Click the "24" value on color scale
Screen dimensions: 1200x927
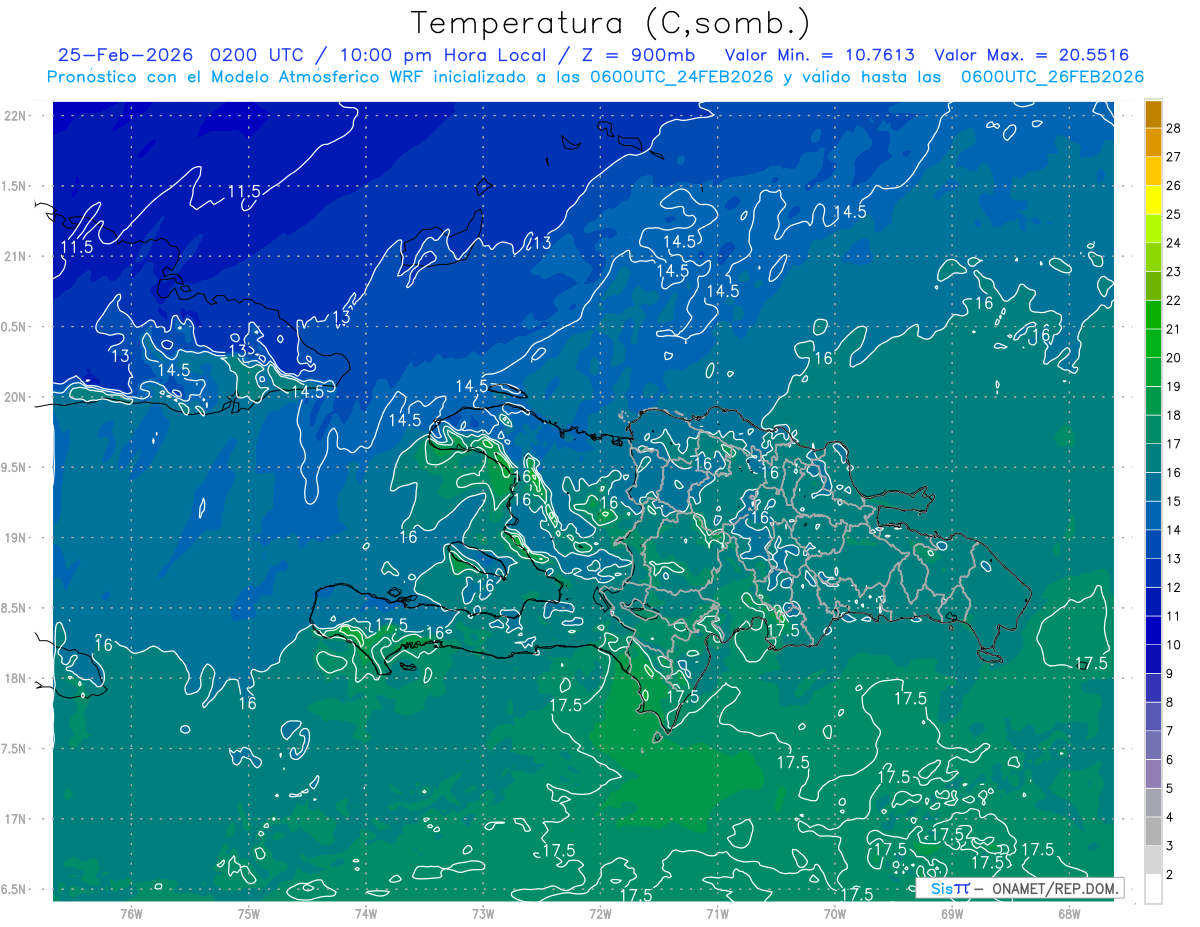click(x=1174, y=243)
